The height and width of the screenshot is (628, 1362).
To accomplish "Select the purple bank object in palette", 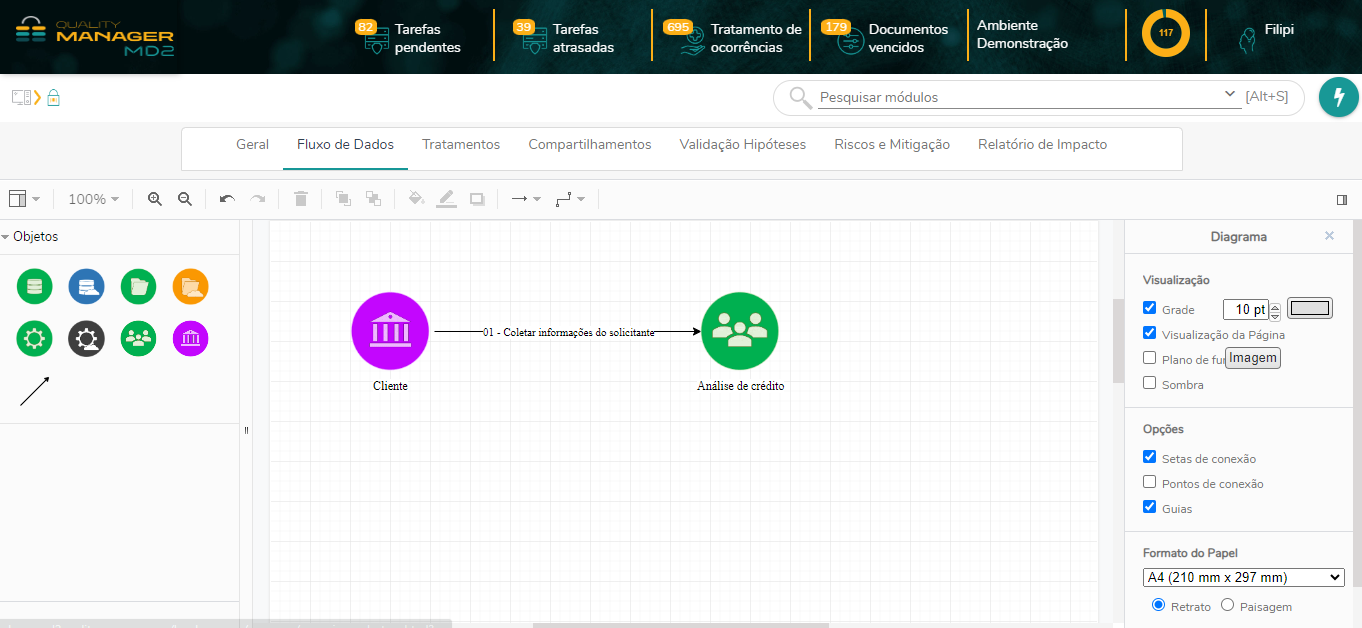I will 190,339.
